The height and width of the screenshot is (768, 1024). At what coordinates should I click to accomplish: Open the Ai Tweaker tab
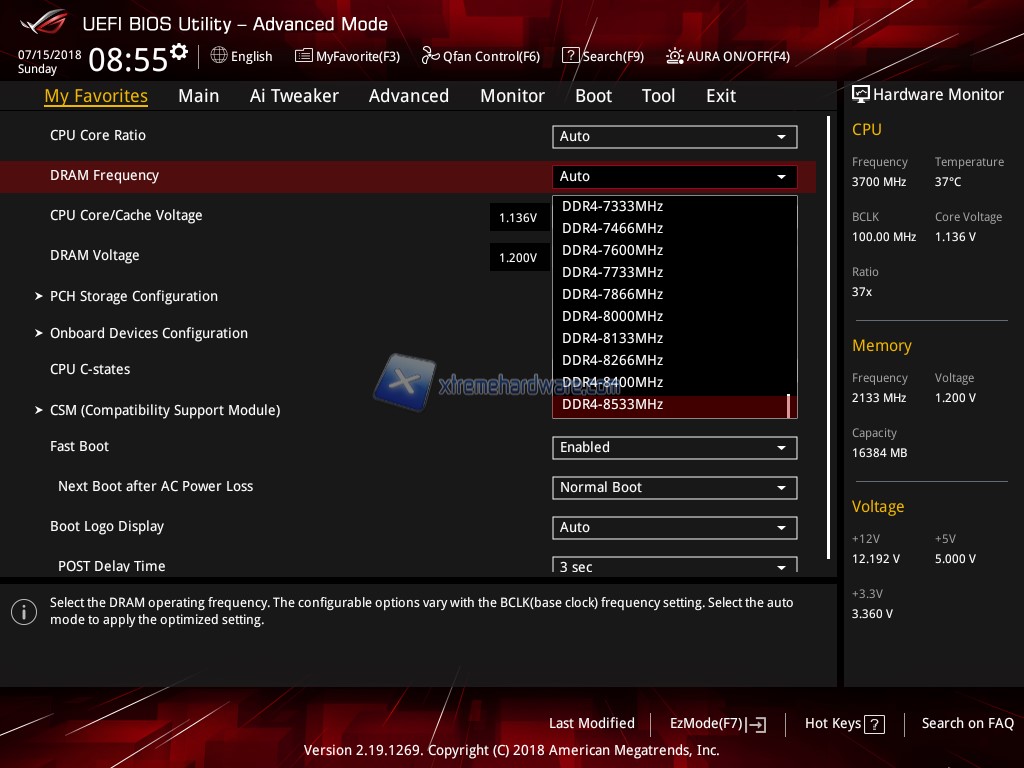(x=294, y=96)
